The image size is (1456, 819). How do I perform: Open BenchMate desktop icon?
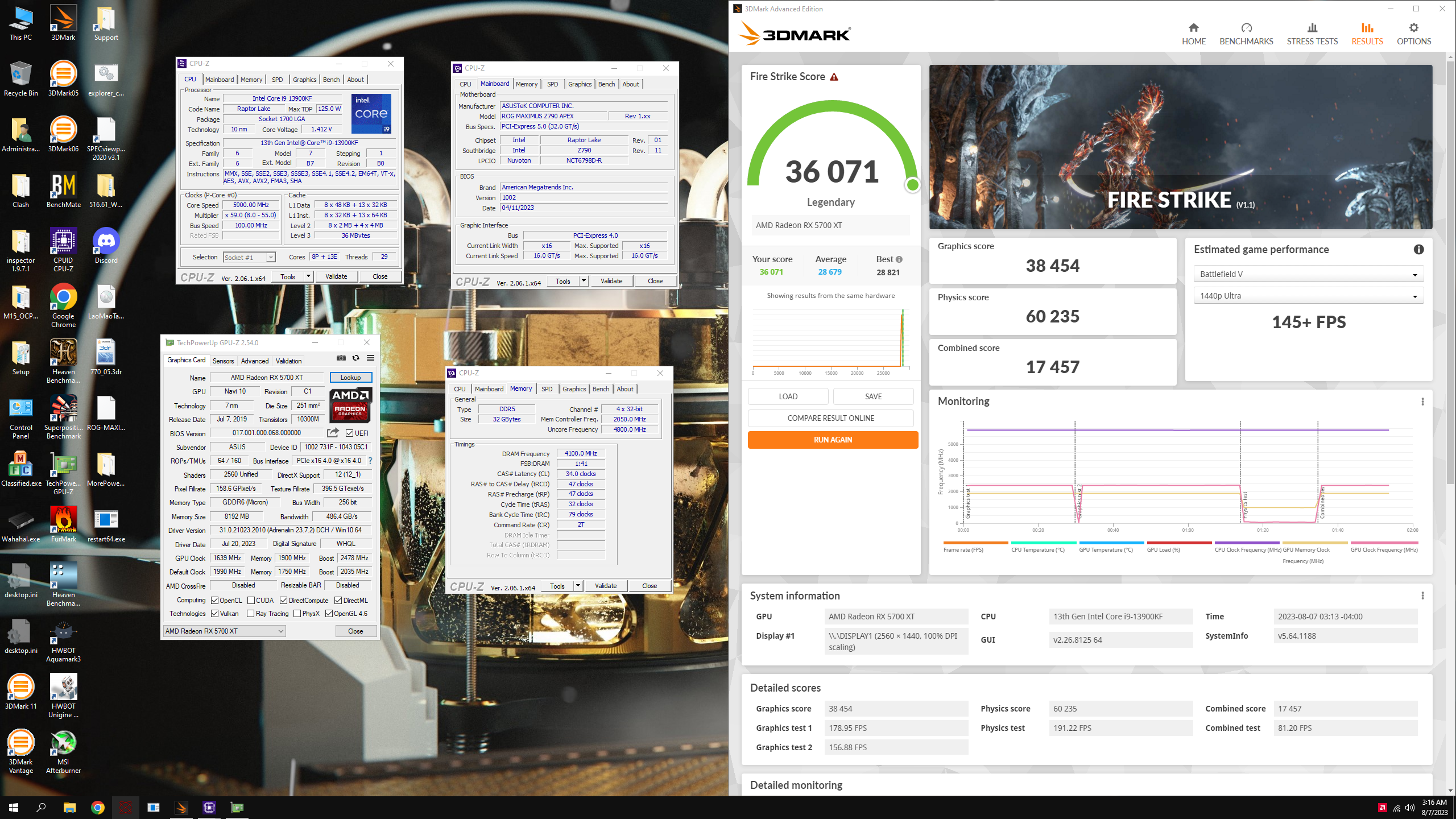pyautogui.click(x=63, y=190)
